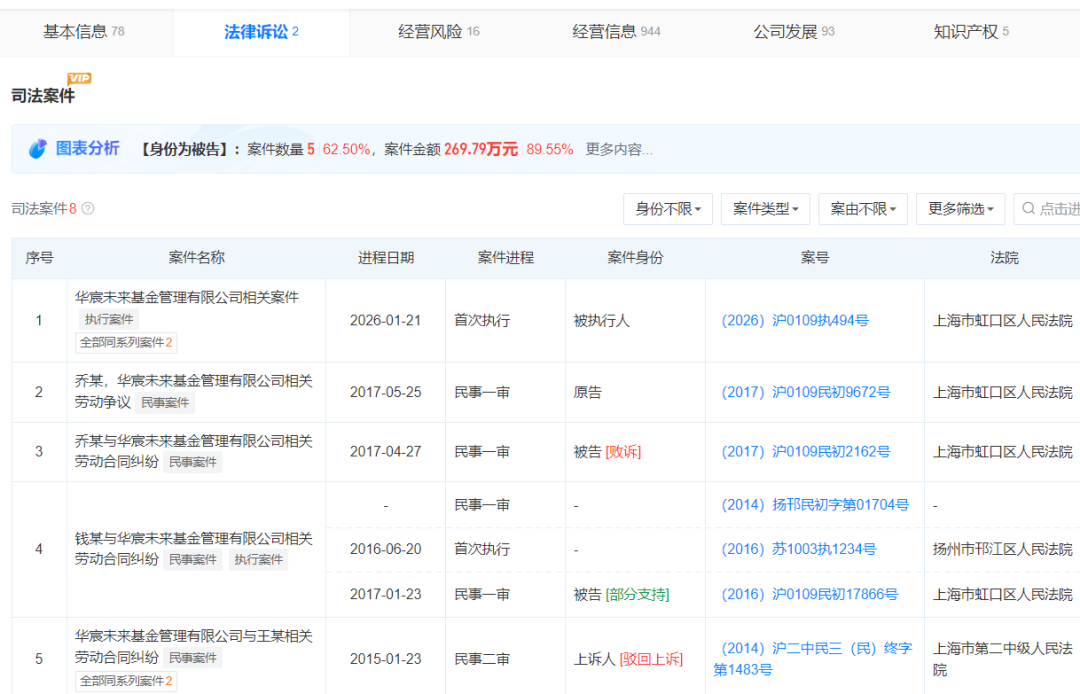Open the 案由不限 dropdown filter
The height and width of the screenshot is (694, 1080).
862,209
